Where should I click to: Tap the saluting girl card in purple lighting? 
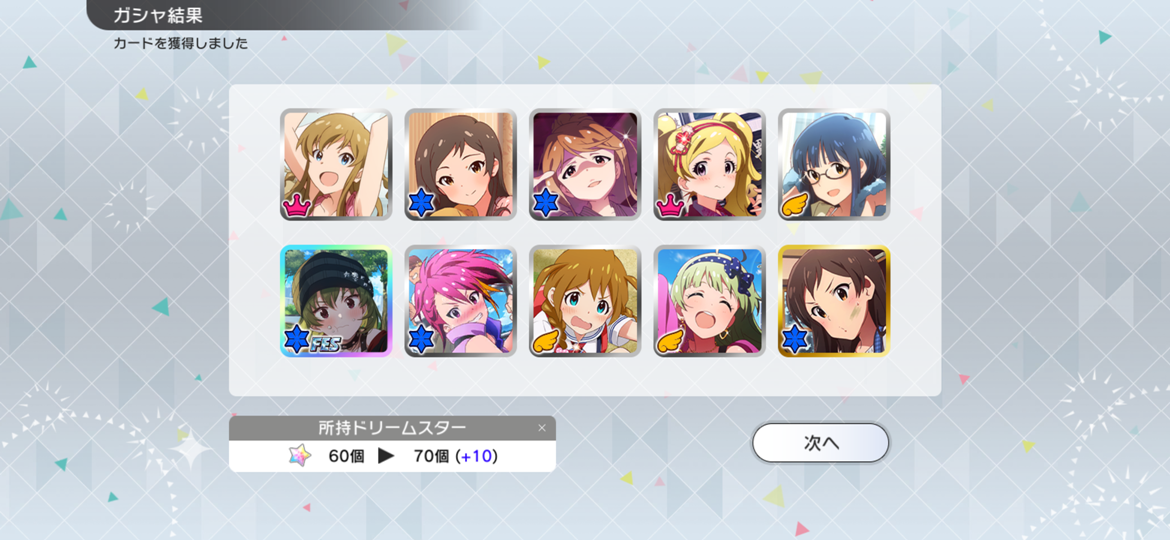(x=585, y=165)
